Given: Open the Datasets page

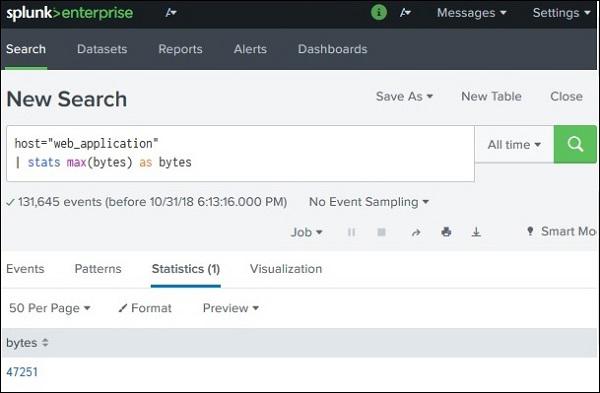Looking at the screenshot, I should [102, 49].
